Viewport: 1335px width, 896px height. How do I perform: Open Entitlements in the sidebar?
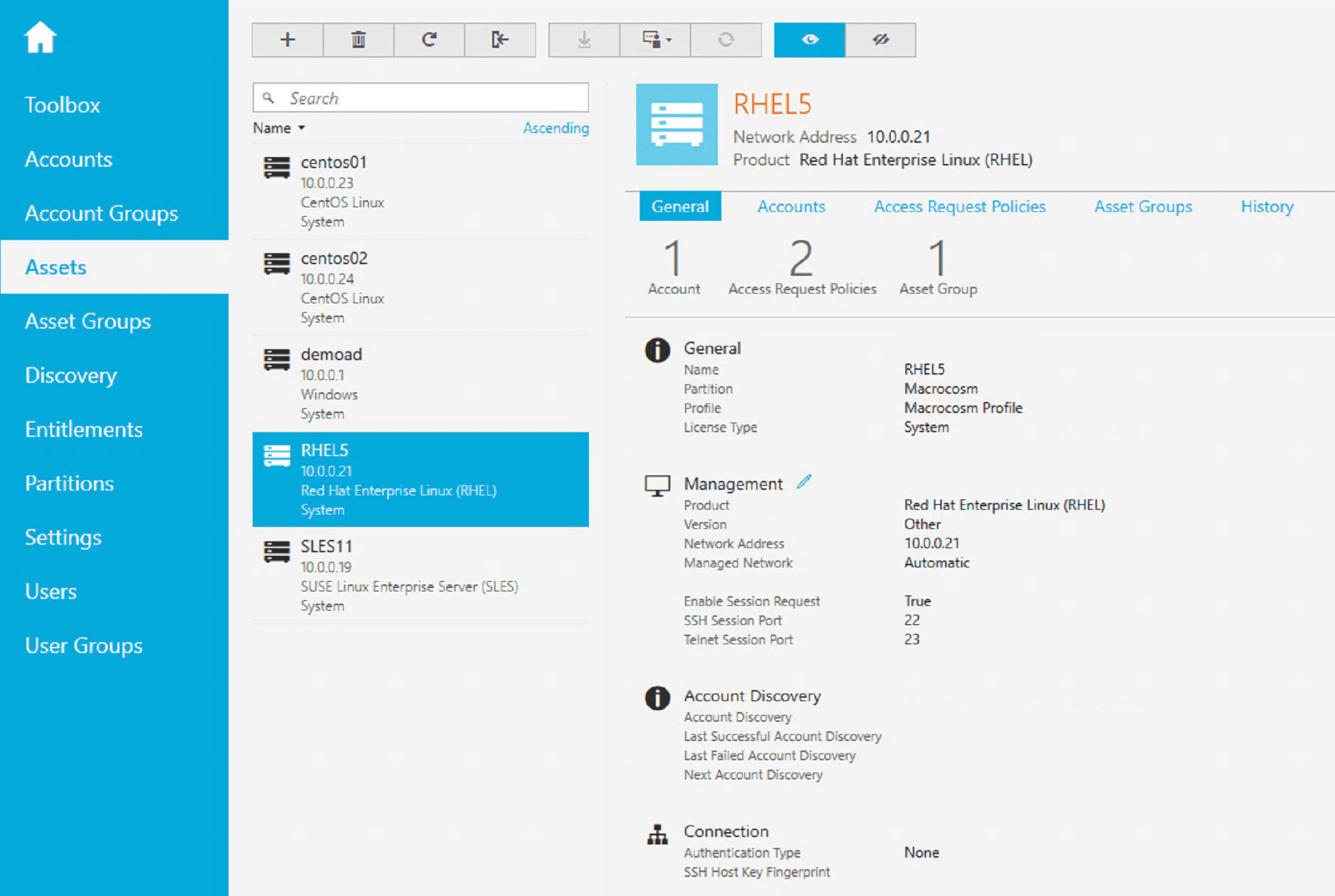84,429
